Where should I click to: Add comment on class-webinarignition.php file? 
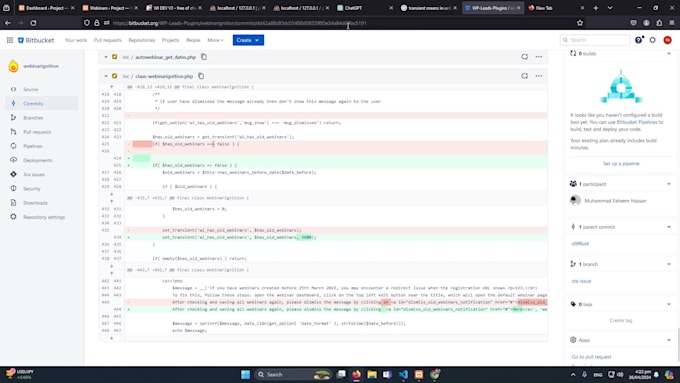tap(524, 76)
